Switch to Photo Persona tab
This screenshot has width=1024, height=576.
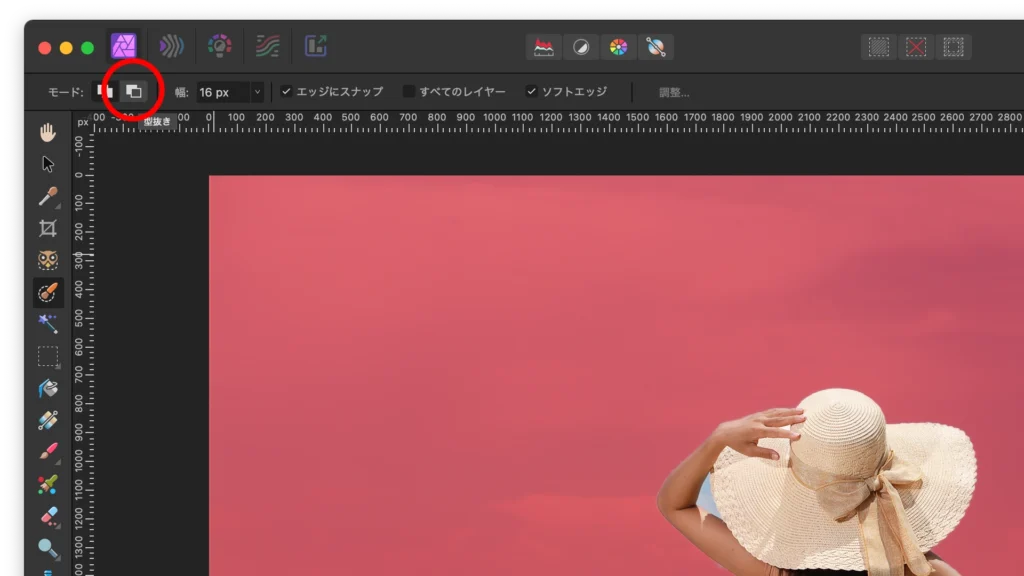[124, 46]
